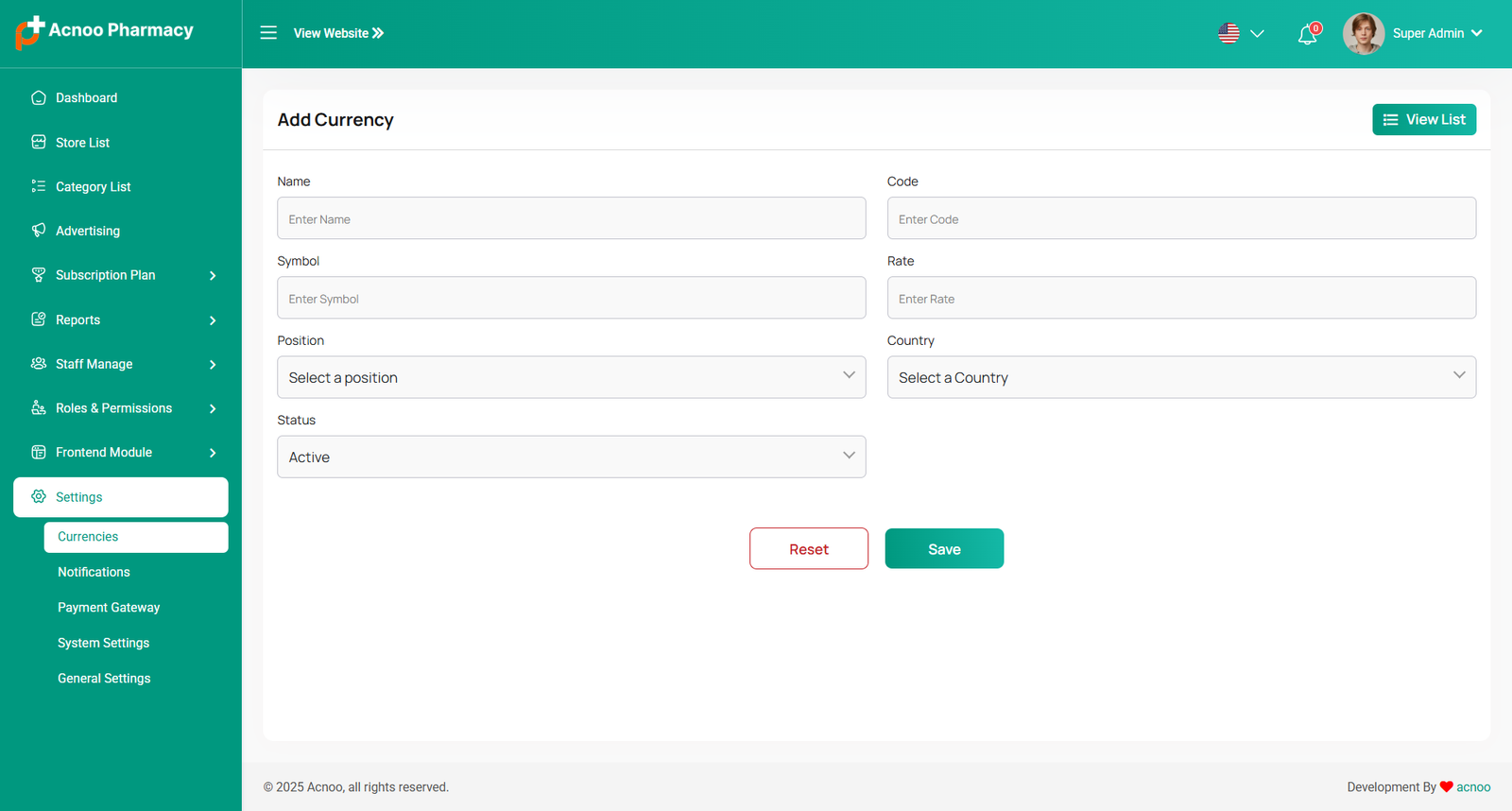1512x811 pixels.
Task: Click the Dashboard home icon
Action: 39,97
